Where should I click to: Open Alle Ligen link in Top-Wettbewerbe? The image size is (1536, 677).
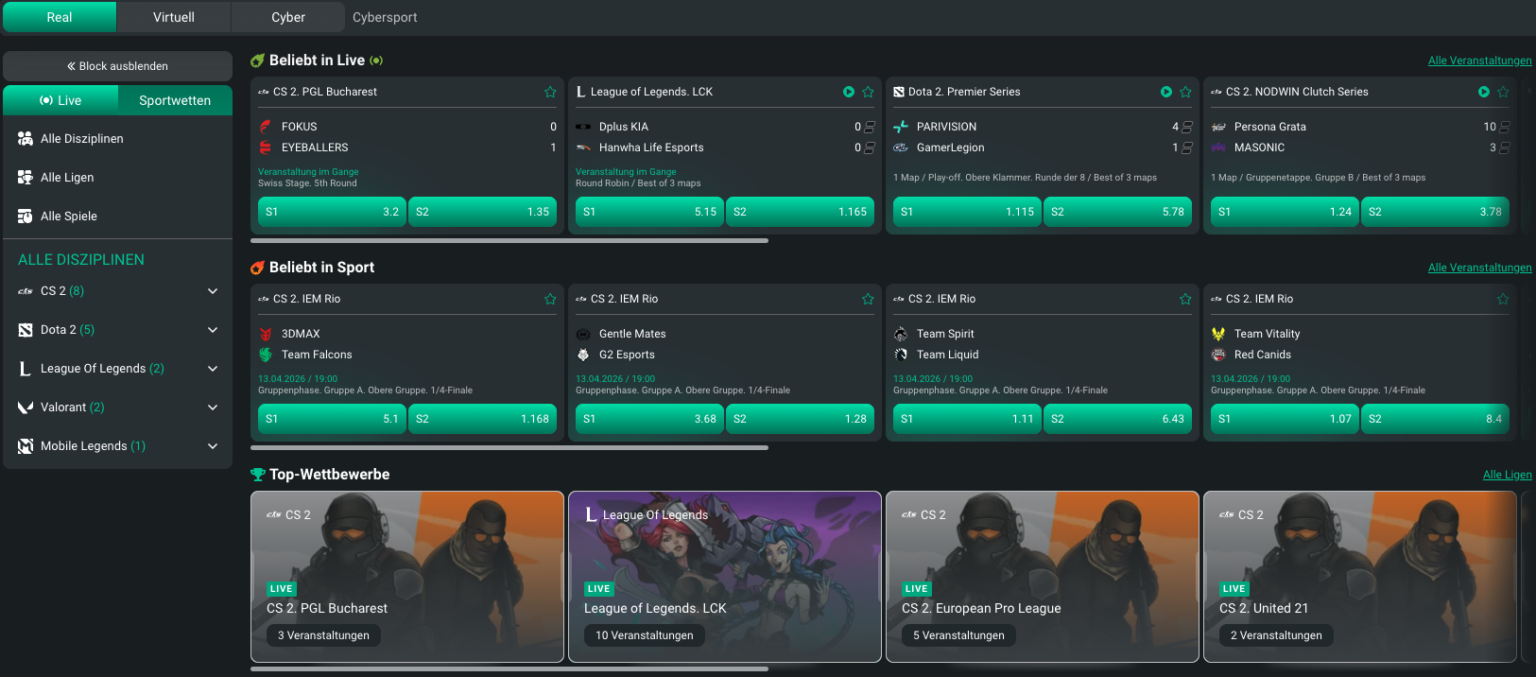coord(1507,475)
